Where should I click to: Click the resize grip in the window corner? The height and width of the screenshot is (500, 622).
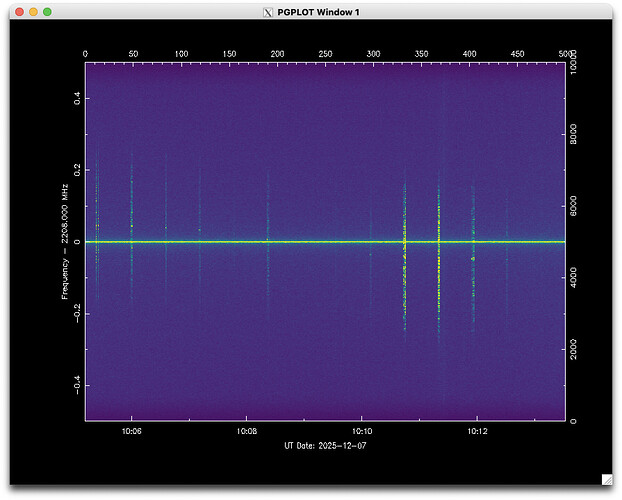click(606, 481)
